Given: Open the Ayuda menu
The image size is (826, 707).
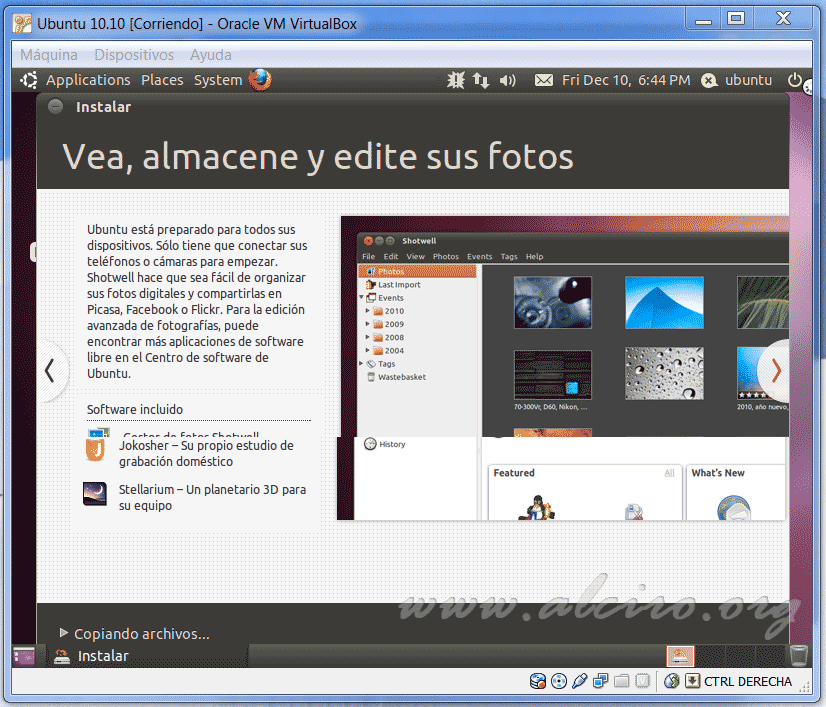Looking at the screenshot, I should 211,55.
